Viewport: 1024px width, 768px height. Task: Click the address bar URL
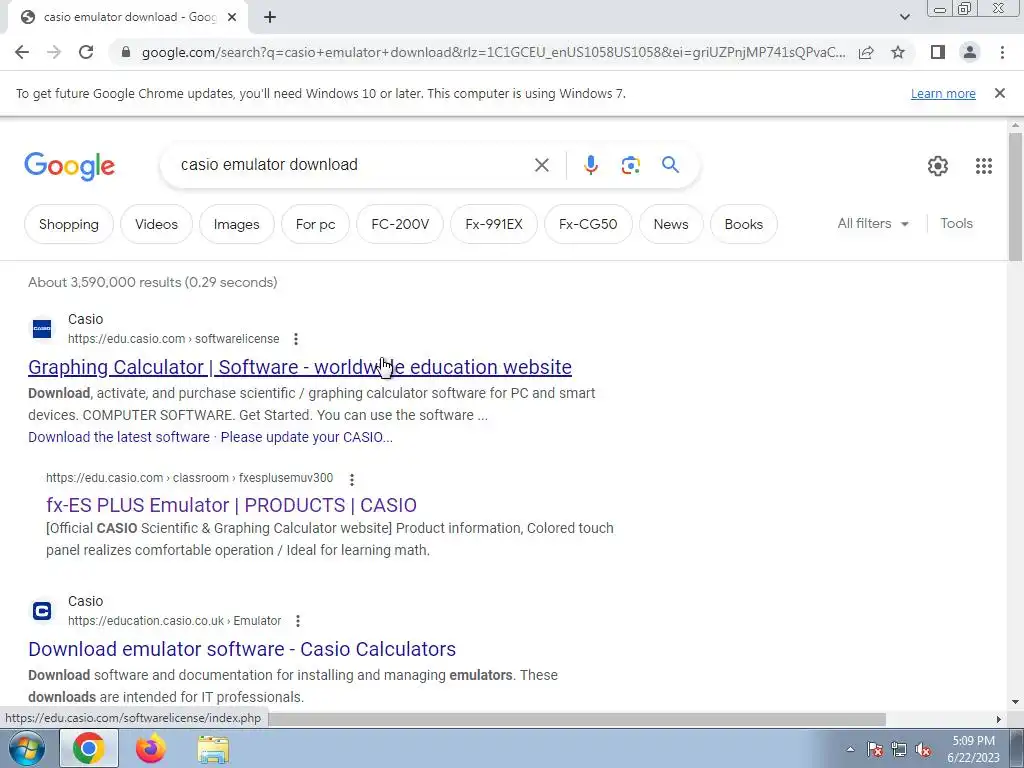[493, 52]
